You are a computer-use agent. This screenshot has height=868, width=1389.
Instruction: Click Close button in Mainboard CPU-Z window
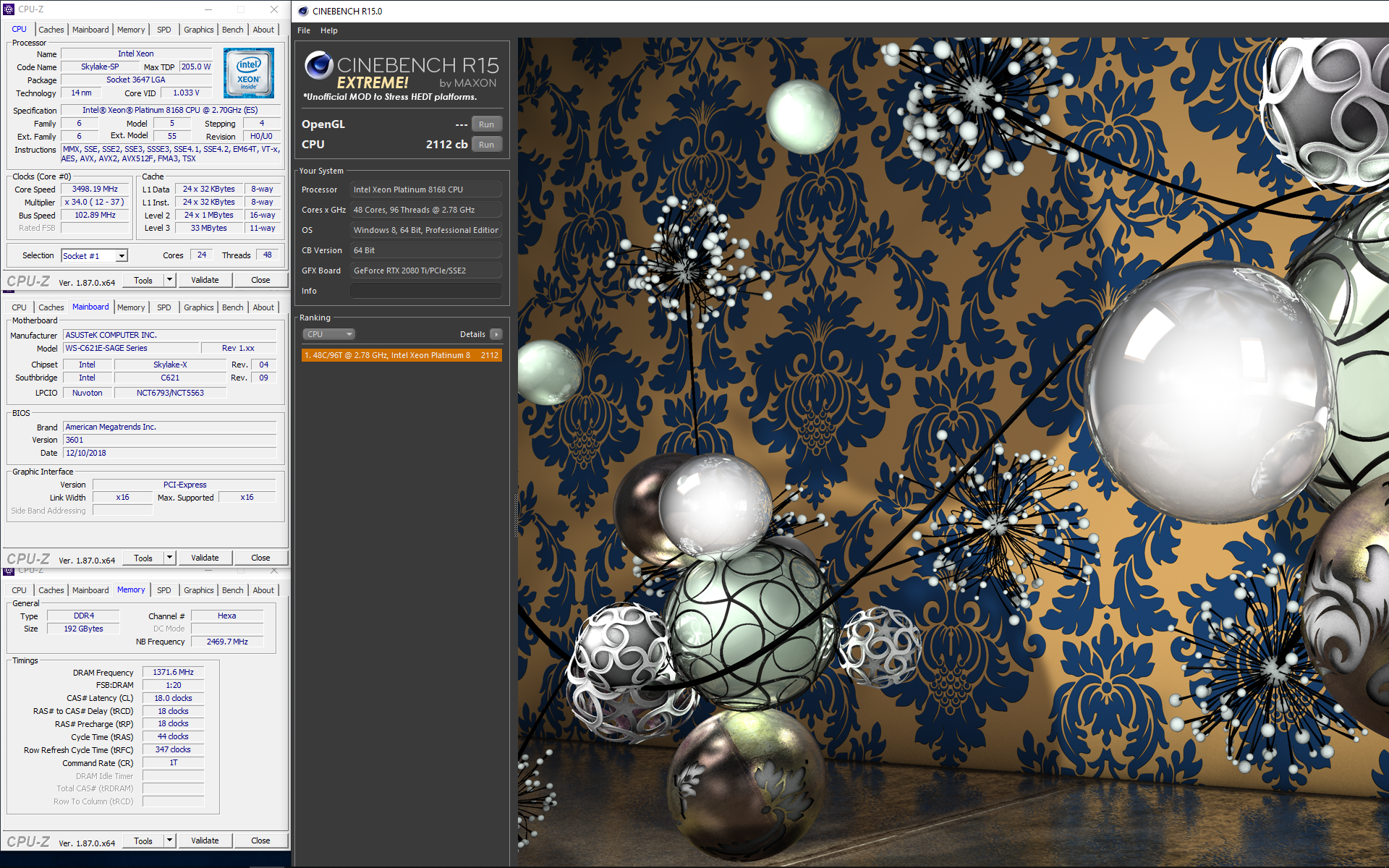click(x=260, y=558)
